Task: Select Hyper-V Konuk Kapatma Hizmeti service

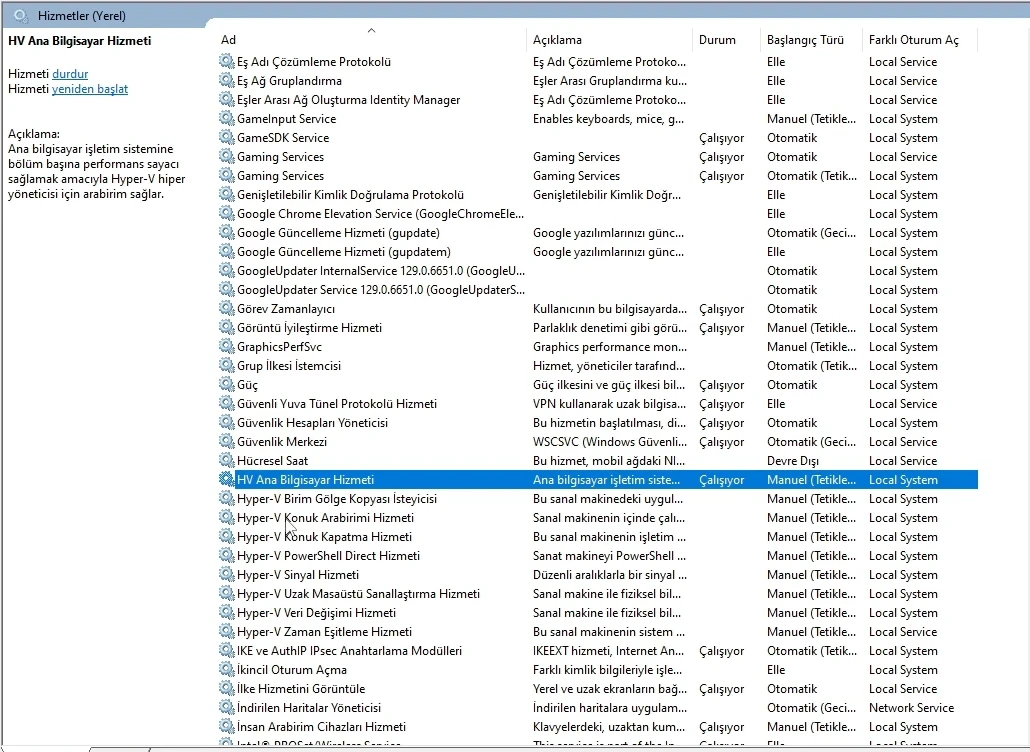Action: (325, 537)
